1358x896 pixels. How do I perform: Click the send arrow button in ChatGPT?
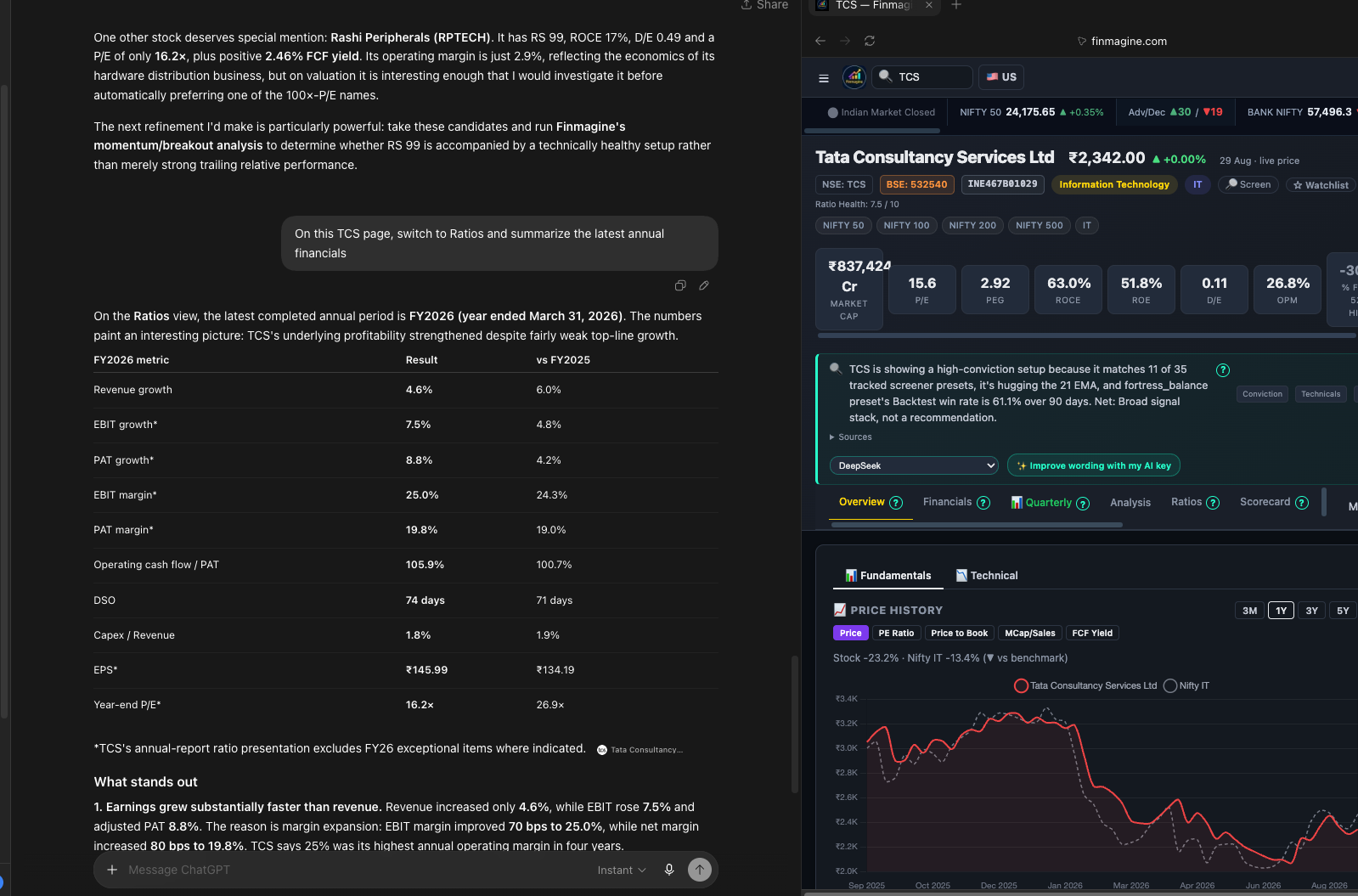(x=700, y=870)
